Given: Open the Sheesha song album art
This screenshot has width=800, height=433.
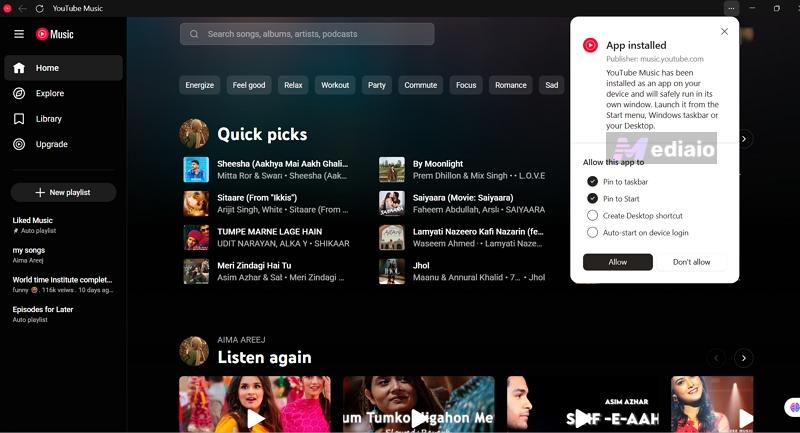Looking at the screenshot, I should 196,170.
